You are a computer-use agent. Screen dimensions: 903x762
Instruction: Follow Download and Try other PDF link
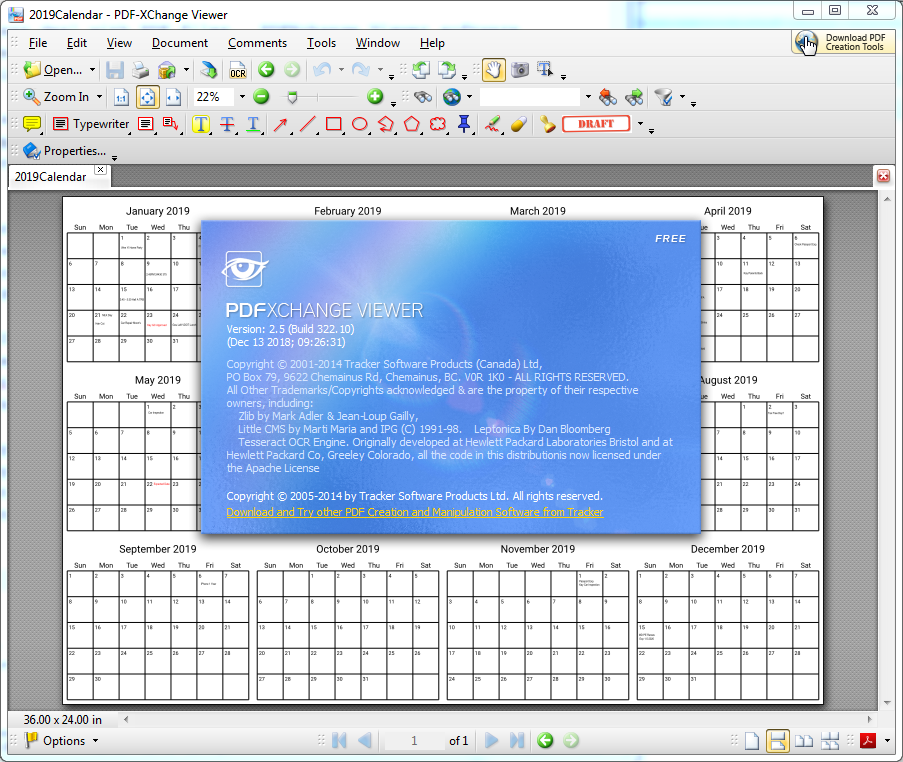pos(415,512)
